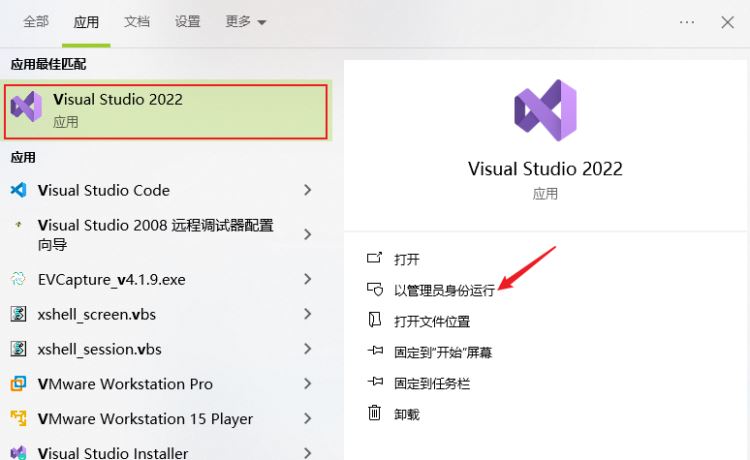Click 打开 to launch Visual Studio 2022
The image size is (750, 460).
tap(407, 259)
